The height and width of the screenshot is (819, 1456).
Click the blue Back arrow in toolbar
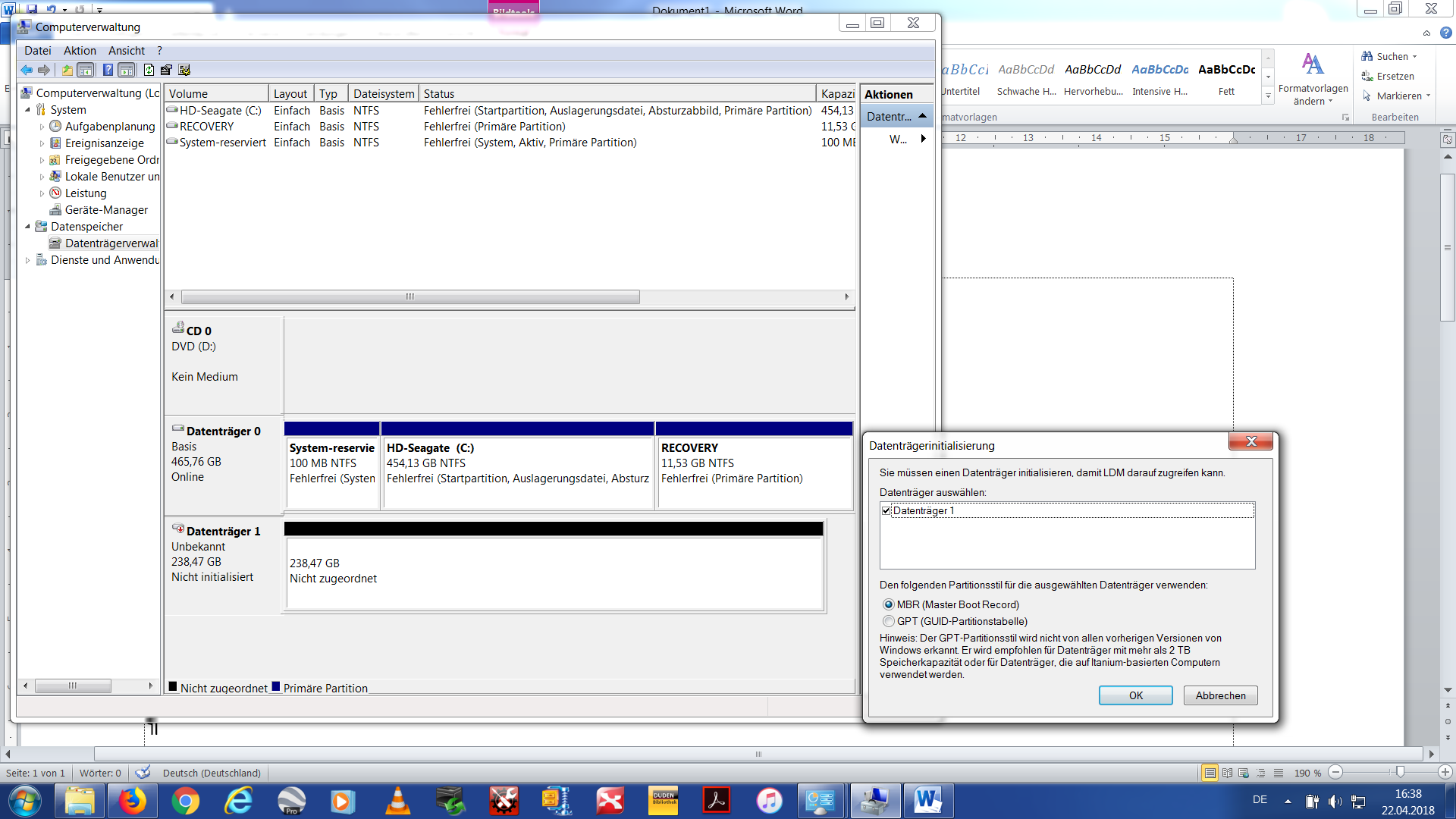(x=27, y=70)
